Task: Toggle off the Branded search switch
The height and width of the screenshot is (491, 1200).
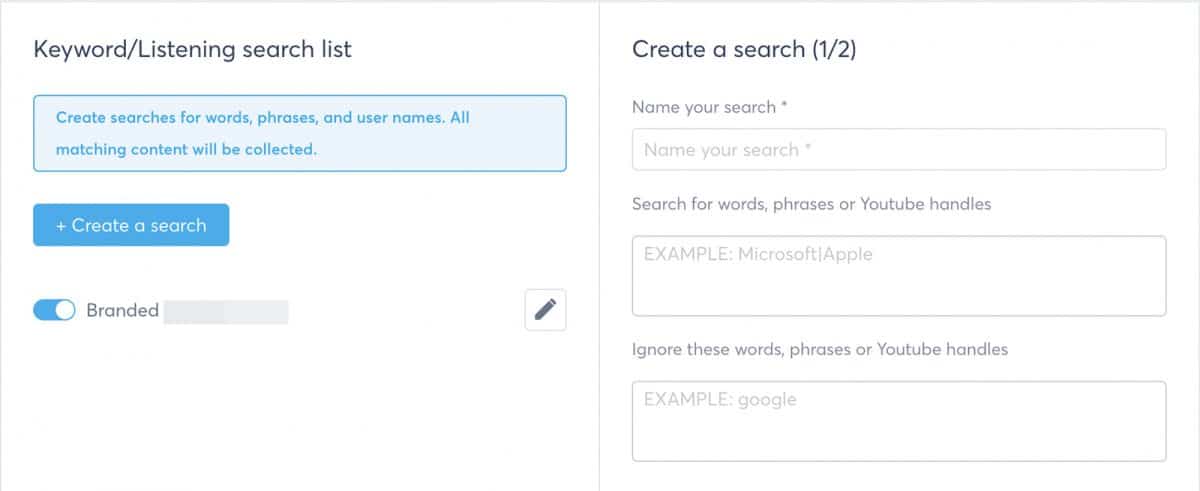Action: 54,311
